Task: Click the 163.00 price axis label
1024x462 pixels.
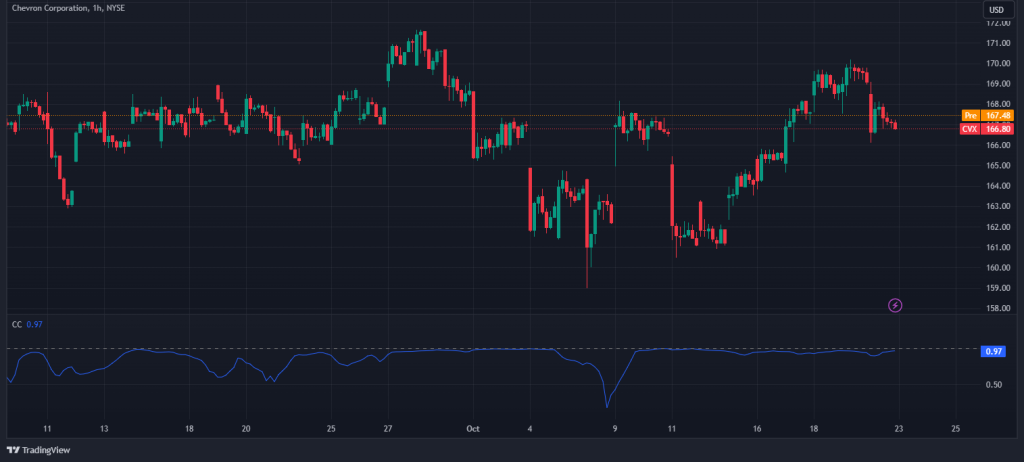Action: [997, 206]
